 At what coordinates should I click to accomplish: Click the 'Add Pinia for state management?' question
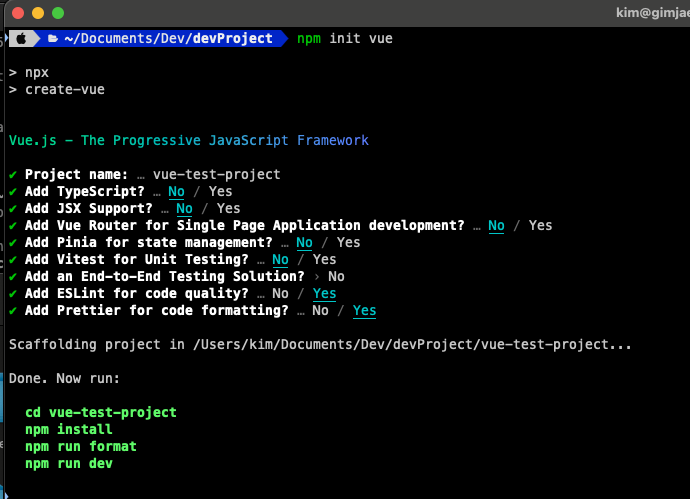click(149, 243)
